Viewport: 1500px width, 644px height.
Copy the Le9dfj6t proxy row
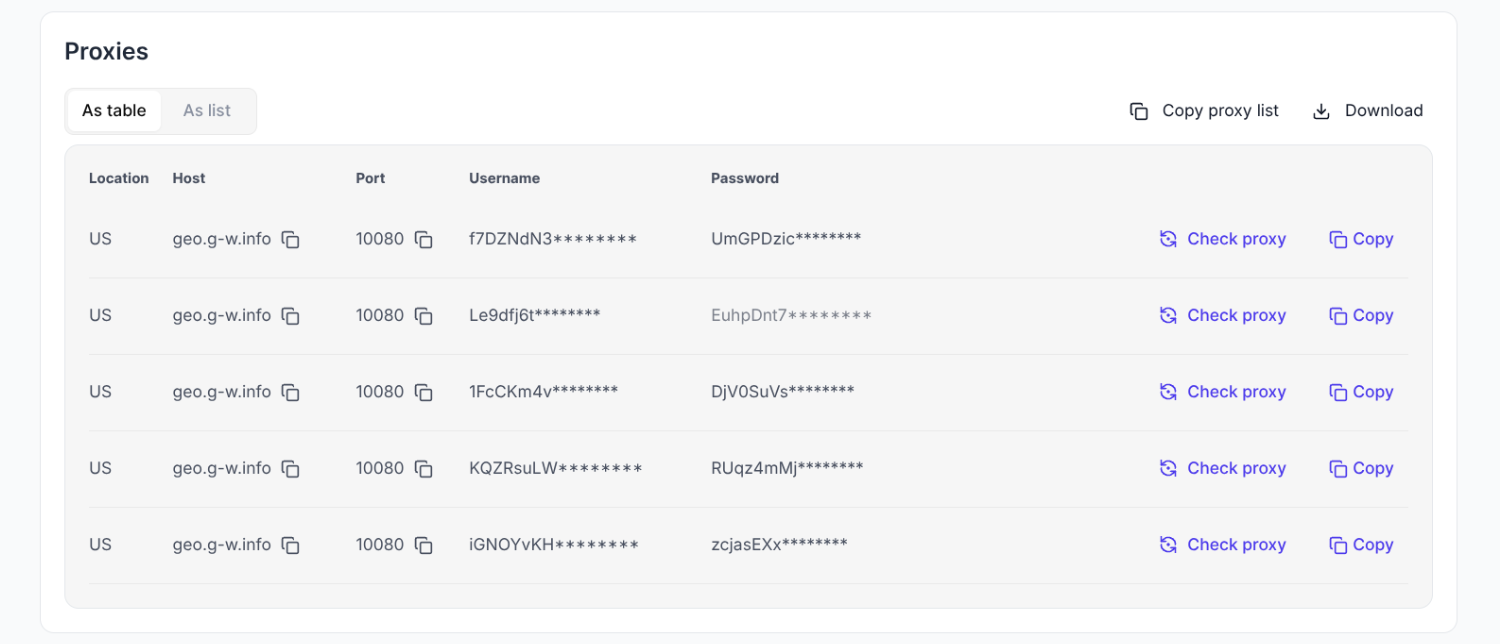click(1361, 316)
